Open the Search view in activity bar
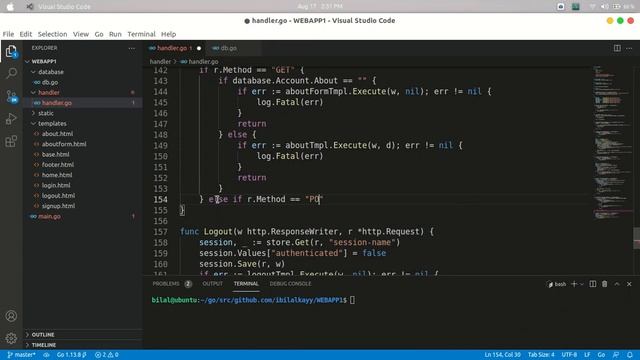Screen dimensions: 640x360 (11, 73)
